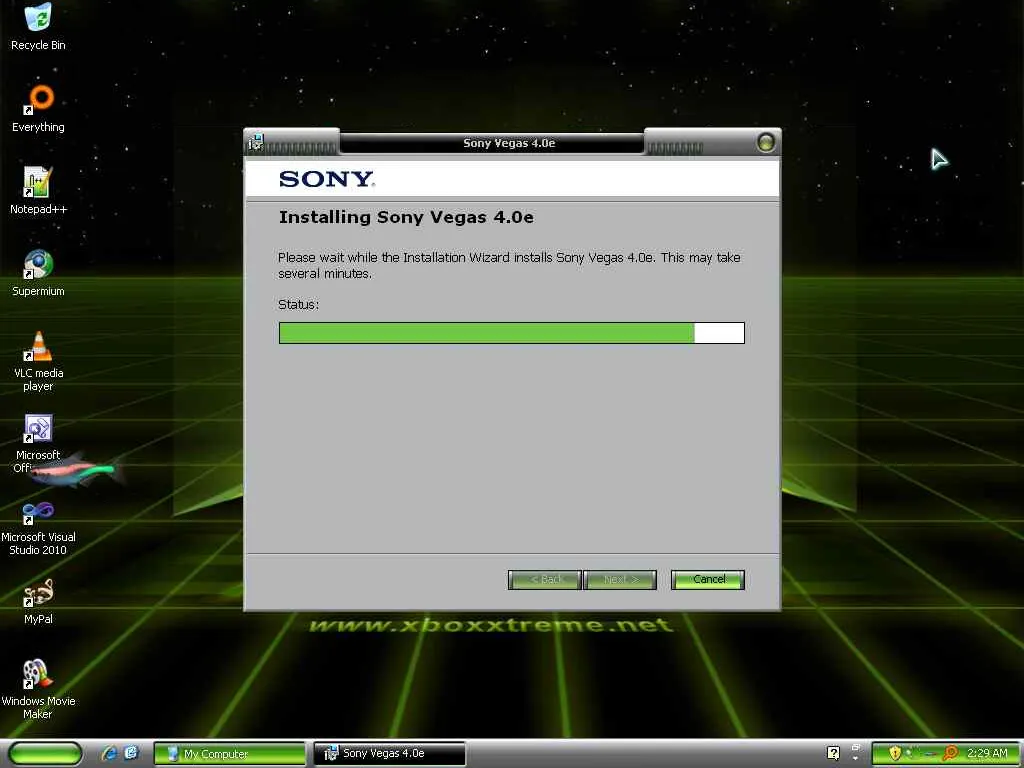Click the 'Installing Sony Vegas 4.0e' heading
This screenshot has width=1024, height=768.
pyautogui.click(x=406, y=217)
